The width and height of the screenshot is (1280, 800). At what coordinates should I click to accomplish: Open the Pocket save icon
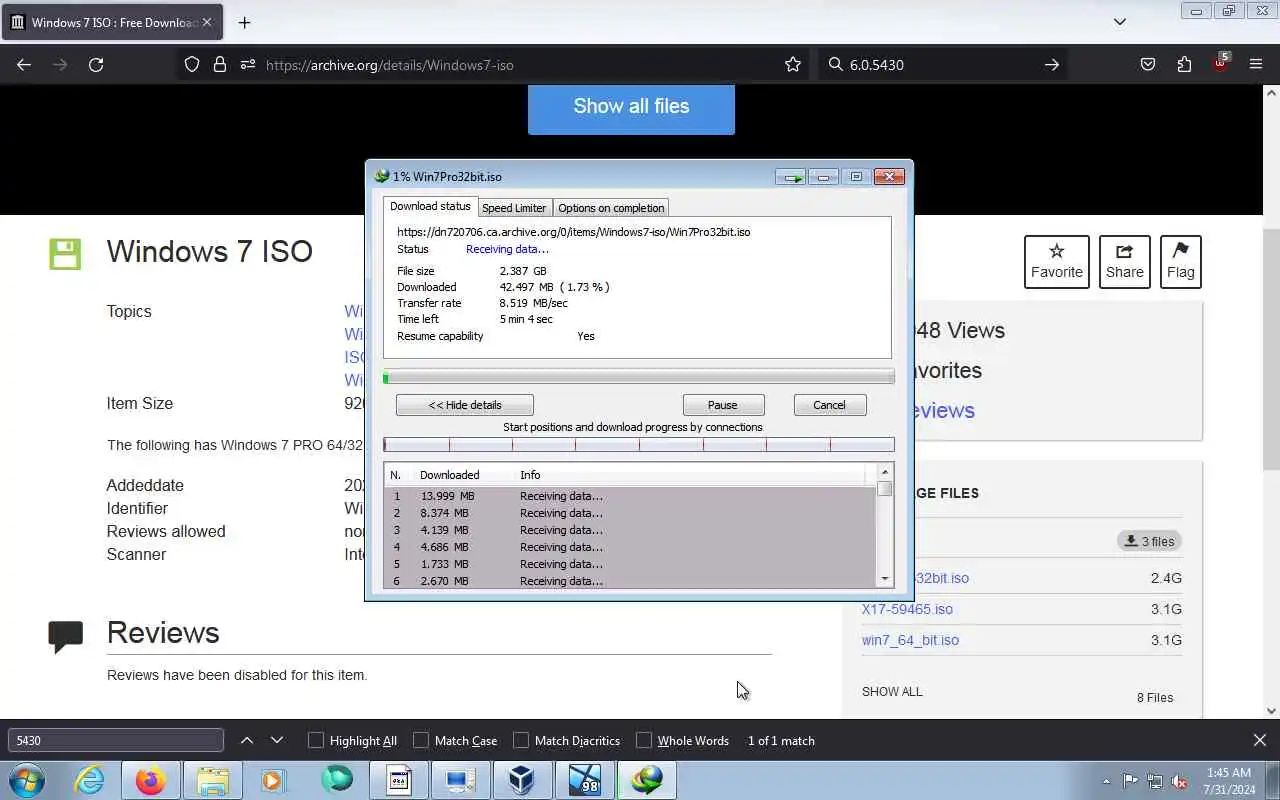tap(1148, 64)
